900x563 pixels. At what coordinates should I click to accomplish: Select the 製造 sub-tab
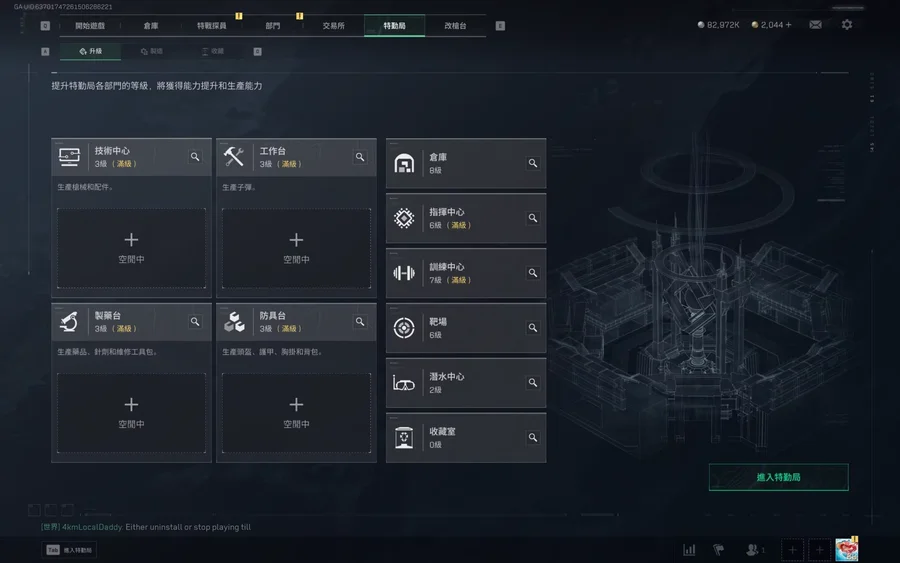(x=152, y=51)
